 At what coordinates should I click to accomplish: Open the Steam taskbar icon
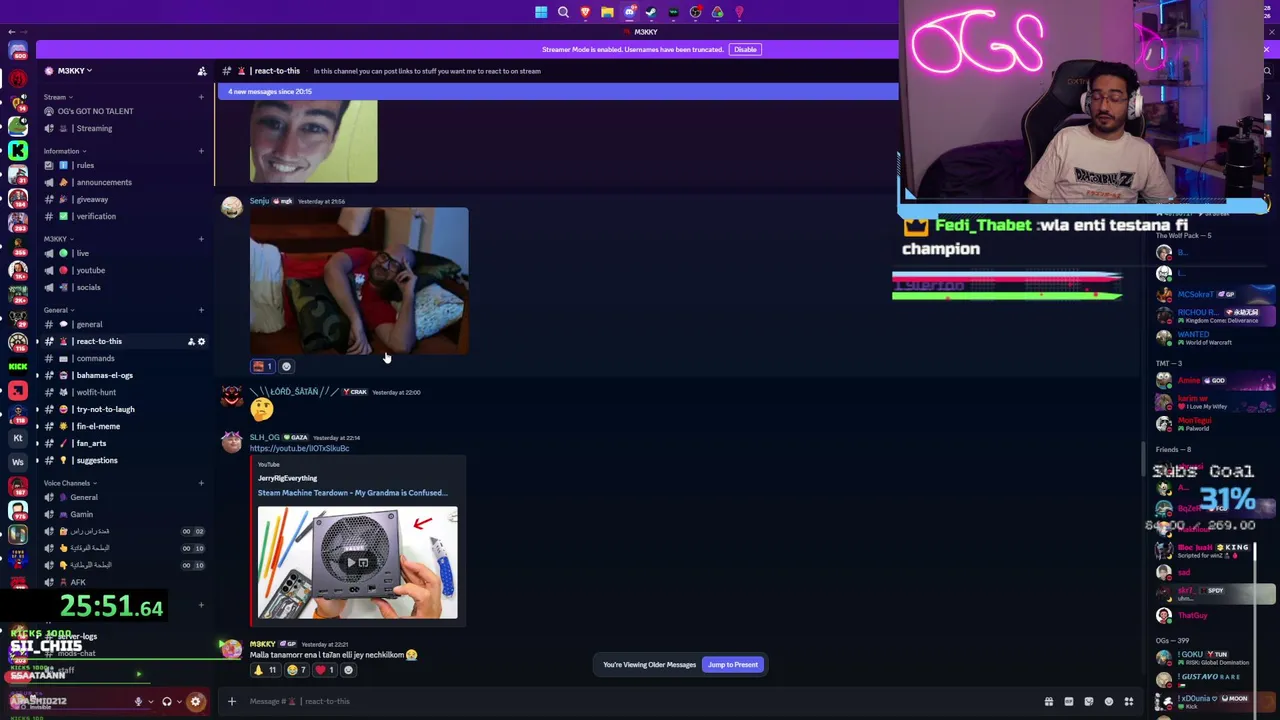pyautogui.click(x=651, y=12)
